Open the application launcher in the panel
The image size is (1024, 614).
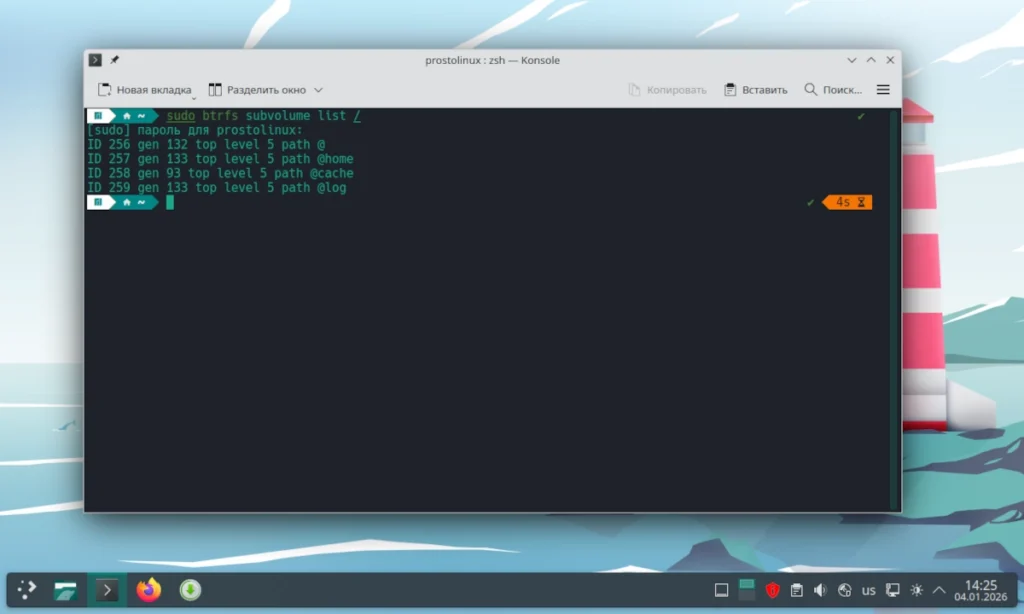pos(27,590)
